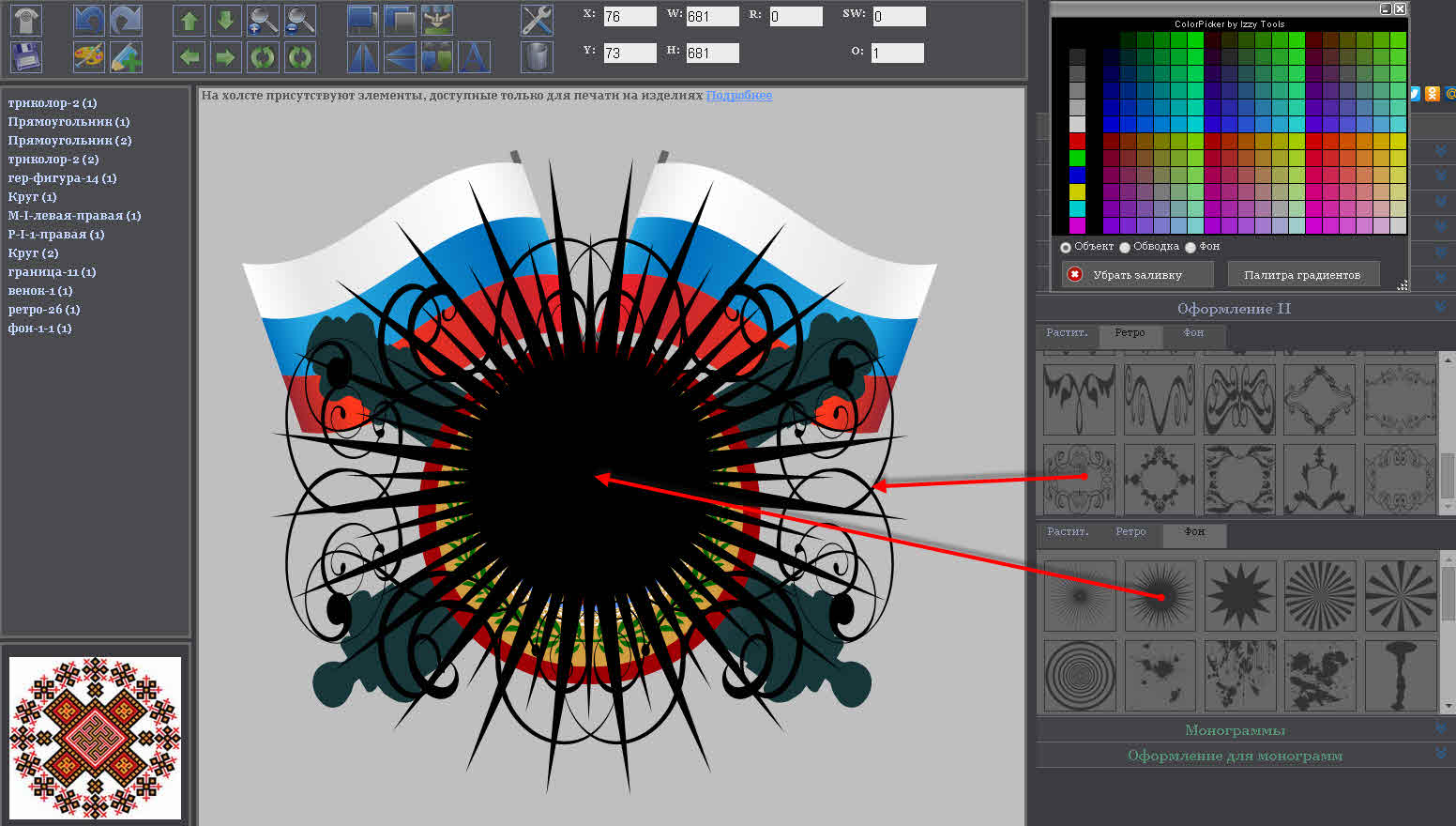1456x826 pixels.
Task: Flip the object vertically with stacked triangles
Action: 401,57
